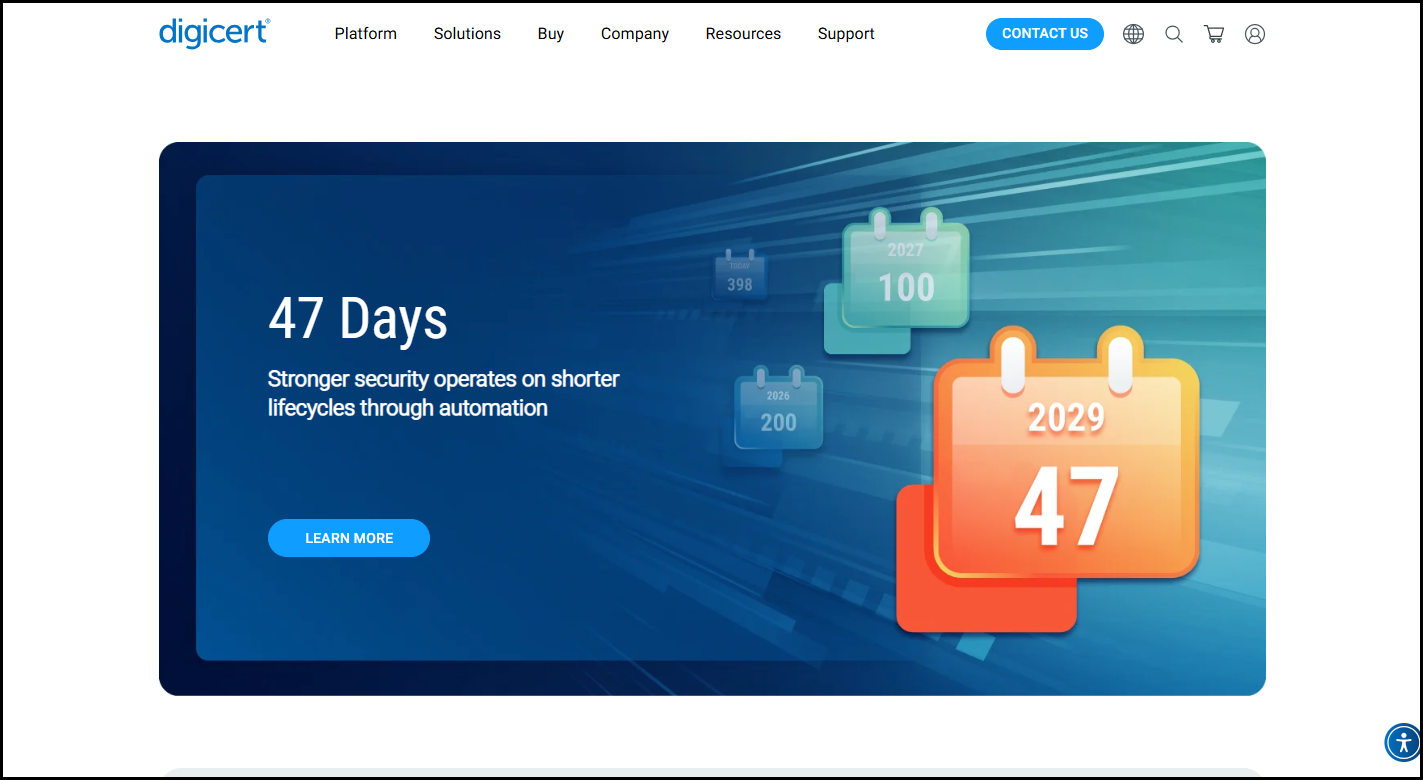Click LEARN MORE in the banner
The height and width of the screenshot is (780, 1423).
(348, 537)
